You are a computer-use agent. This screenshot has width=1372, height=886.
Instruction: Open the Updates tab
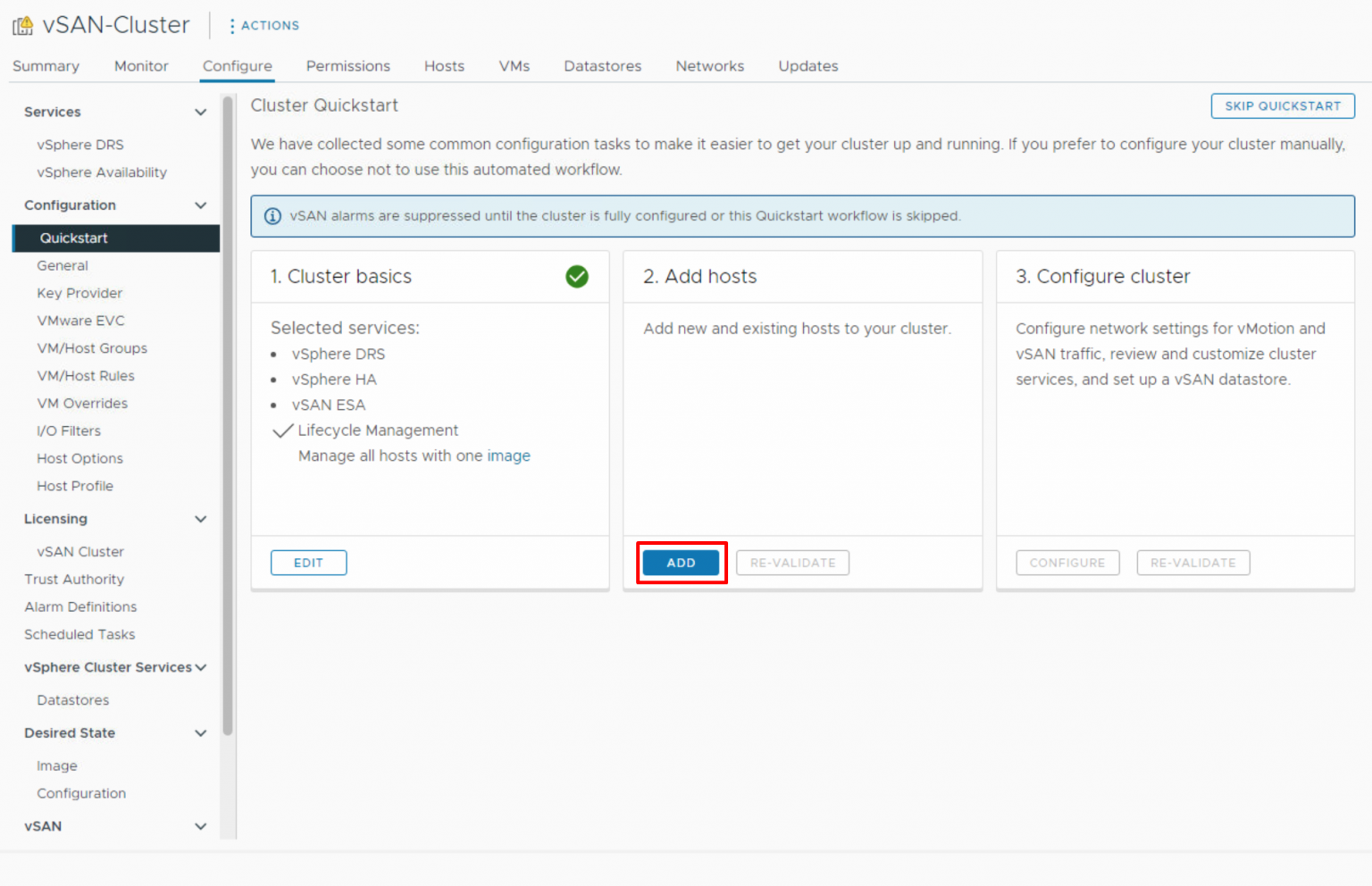(x=807, y=65)
